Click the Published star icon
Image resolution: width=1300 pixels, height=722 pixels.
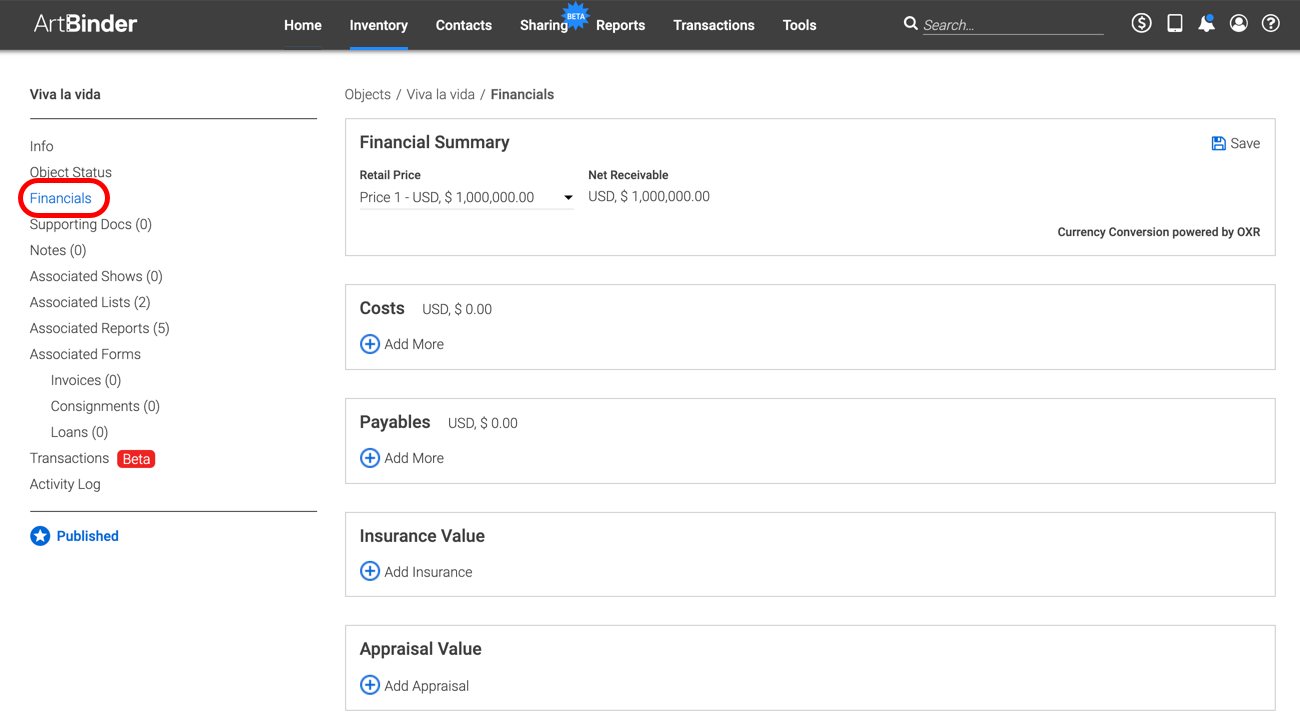40,536
